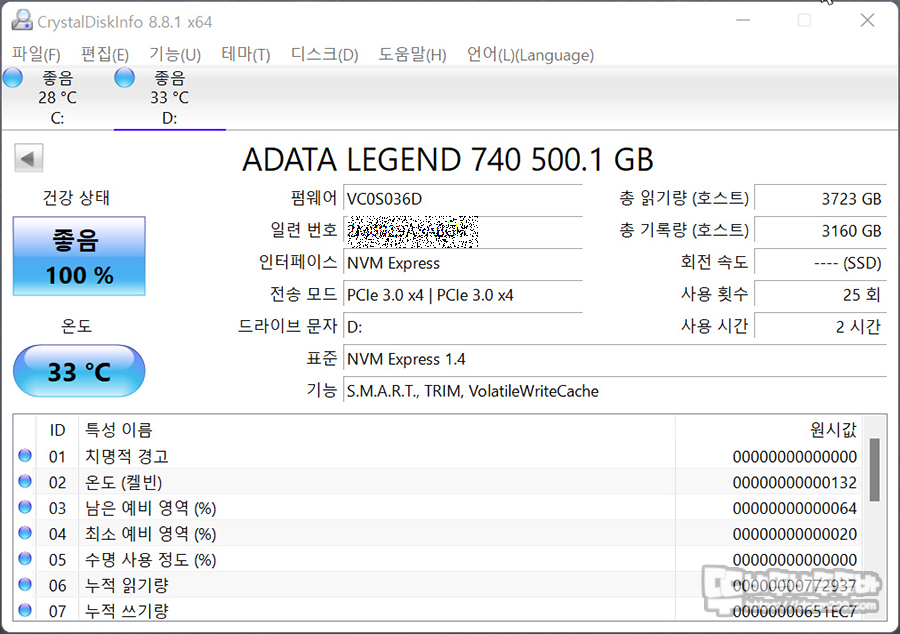
Task: Select the D: drive tab at 33 °C
Action: click(x=170, y=98)
